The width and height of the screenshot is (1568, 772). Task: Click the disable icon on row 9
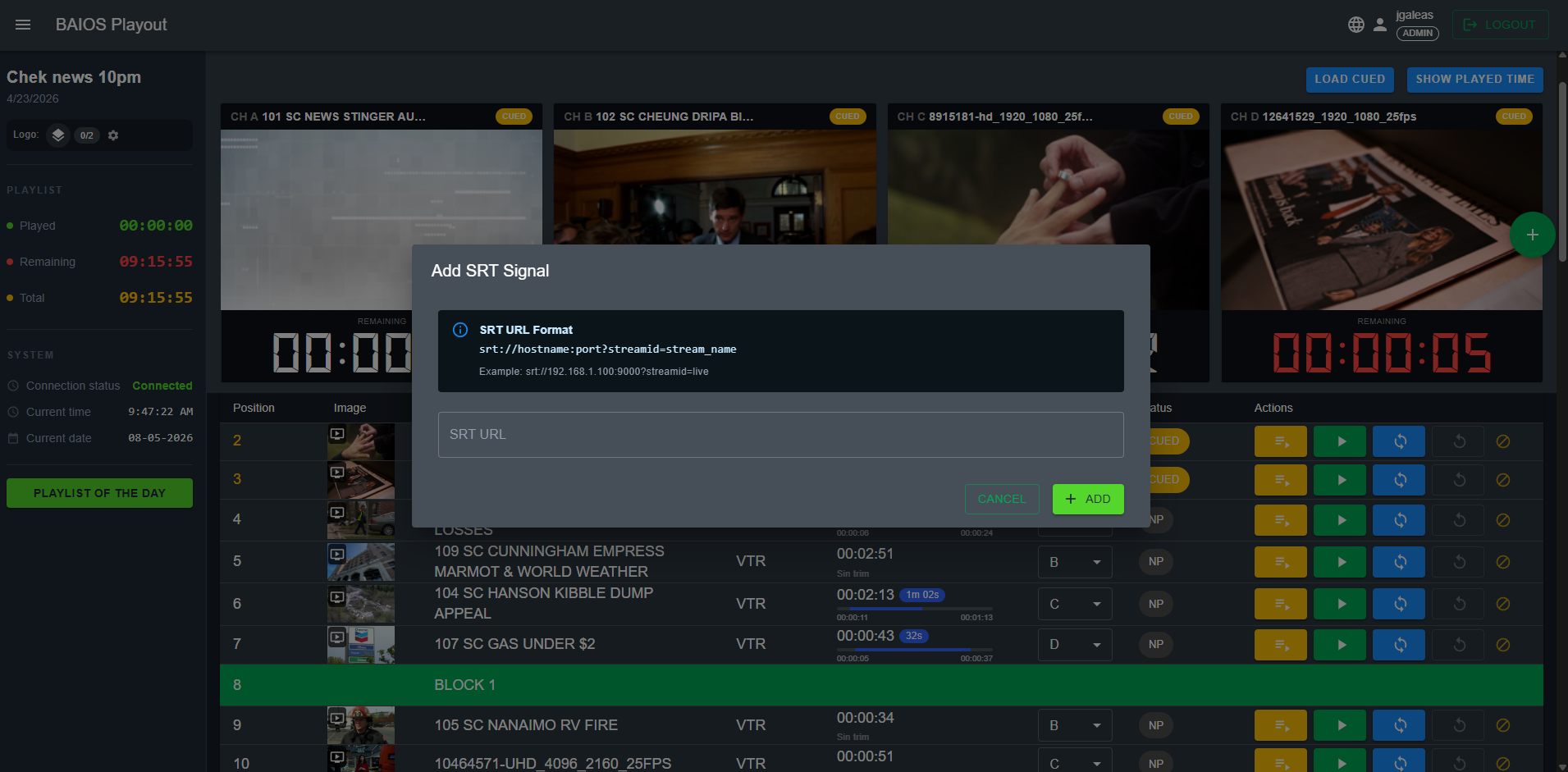pos(1503,725)
